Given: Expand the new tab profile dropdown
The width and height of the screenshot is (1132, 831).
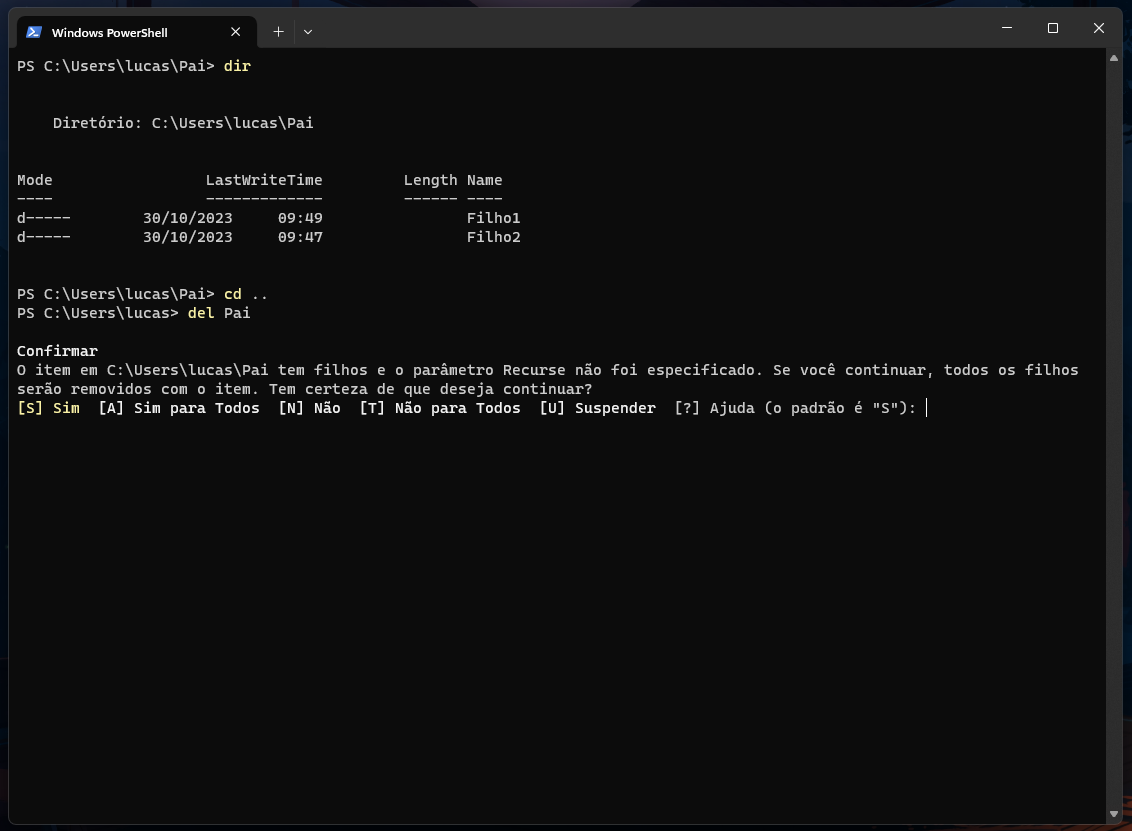Looking at the screenshot, I should [x=308, y=32].
